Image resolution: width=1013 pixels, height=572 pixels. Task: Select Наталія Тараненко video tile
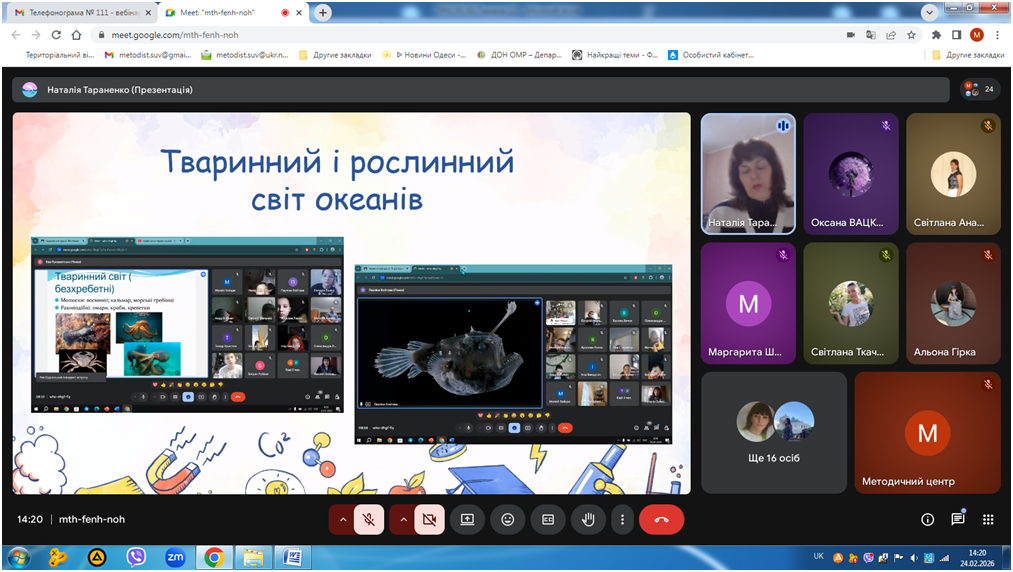coord(748,173)
